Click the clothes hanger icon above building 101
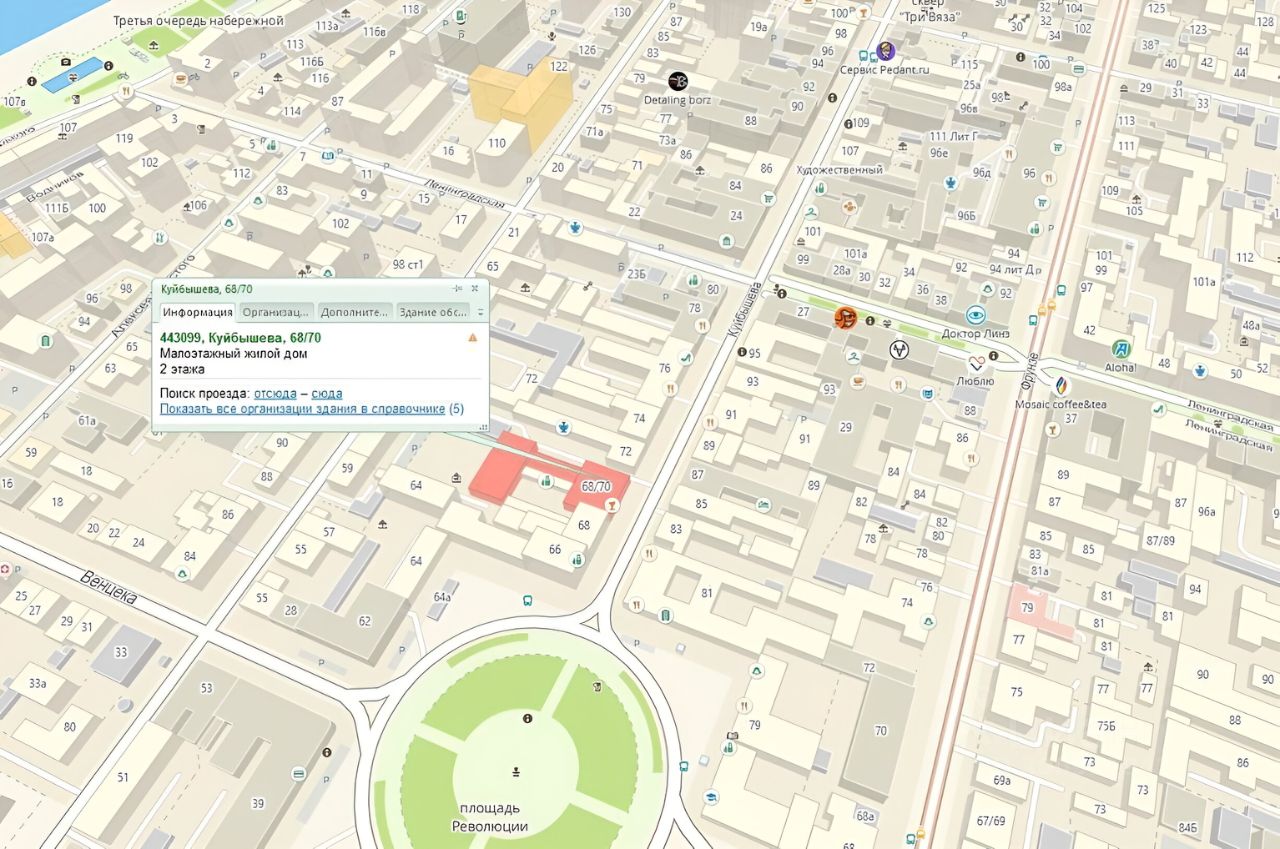1280x849 pixels. (813, 212)
